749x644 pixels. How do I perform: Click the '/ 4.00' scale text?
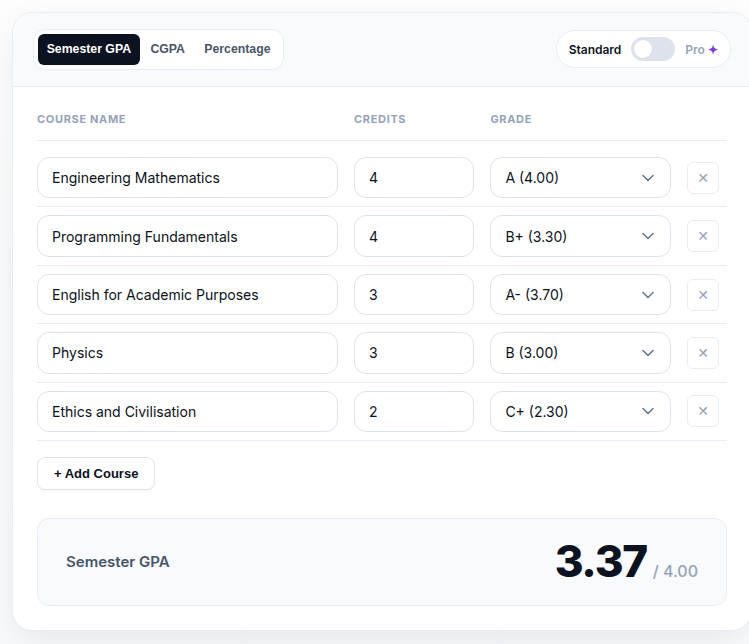(x=675, y=571)
